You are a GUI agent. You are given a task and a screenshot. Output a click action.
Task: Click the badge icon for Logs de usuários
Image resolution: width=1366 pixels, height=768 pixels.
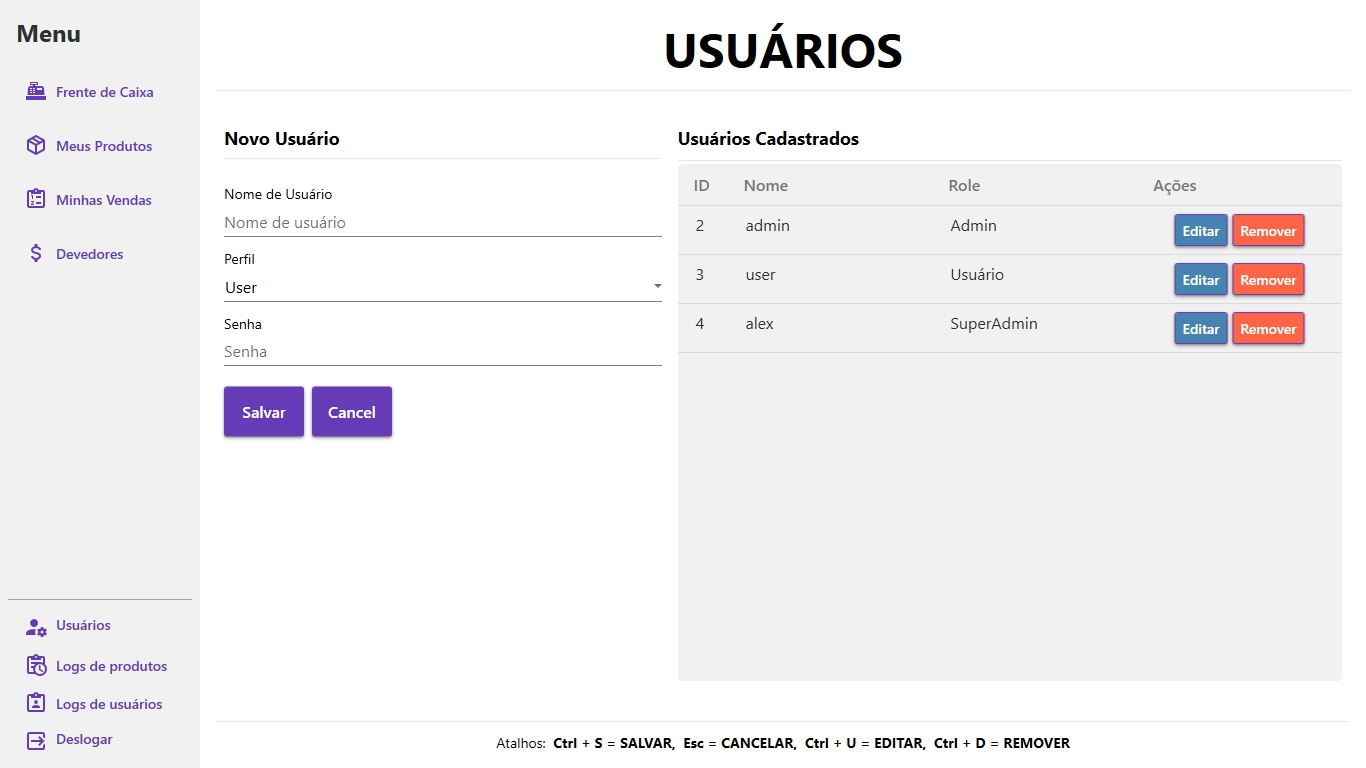point(36,704)
